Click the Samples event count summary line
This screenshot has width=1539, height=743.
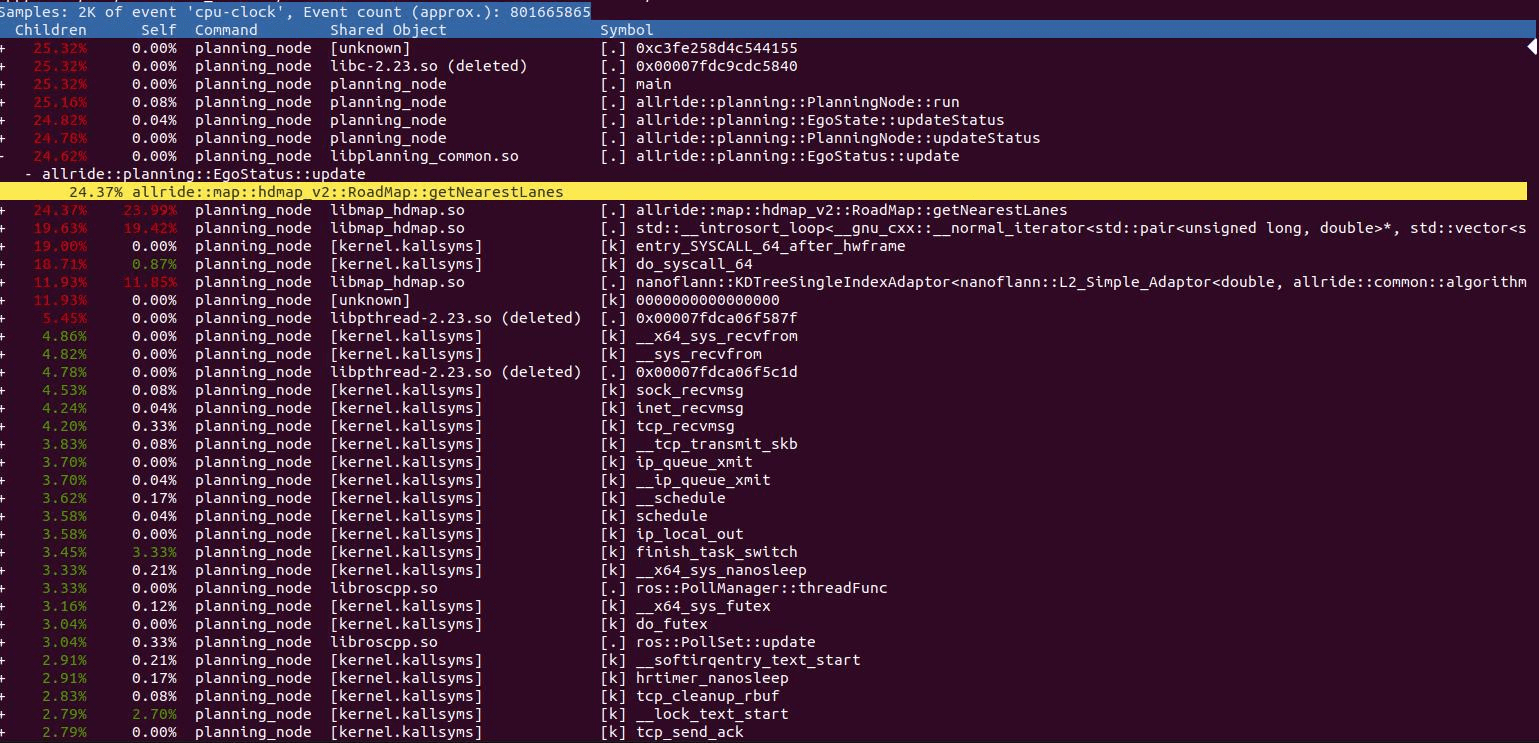click(295, 12)
